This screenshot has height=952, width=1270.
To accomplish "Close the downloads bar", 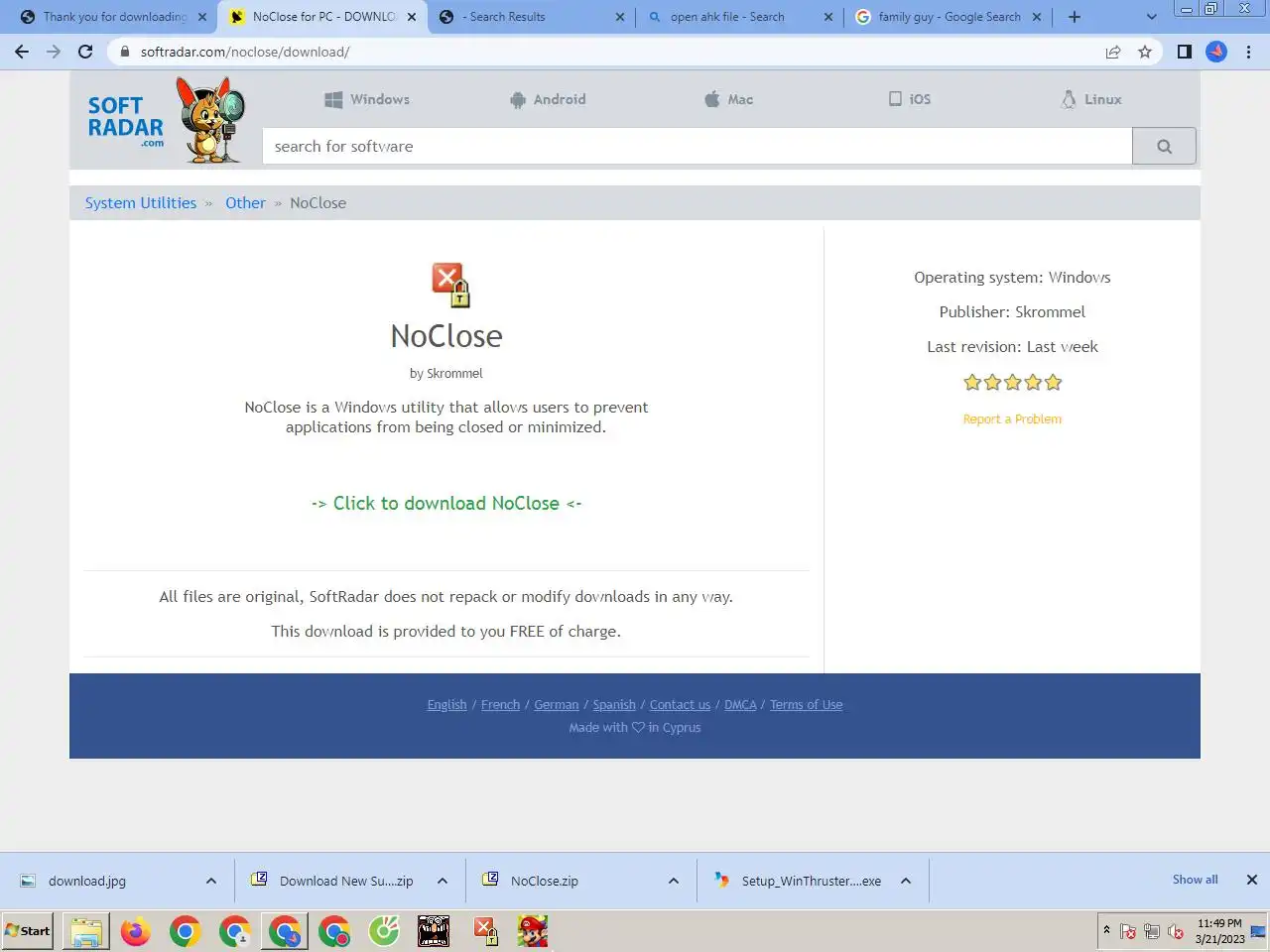I will click(x=1252, y=880).
